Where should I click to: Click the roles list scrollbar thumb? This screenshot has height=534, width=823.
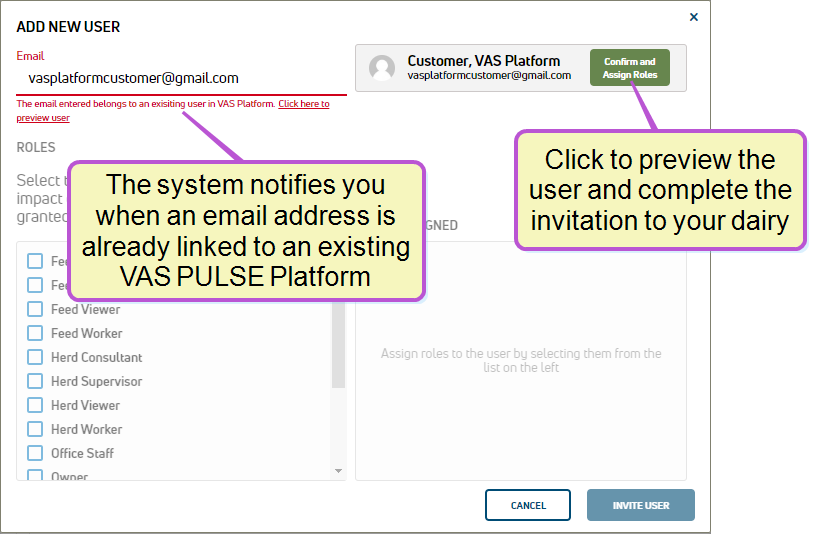coord(339,345)
